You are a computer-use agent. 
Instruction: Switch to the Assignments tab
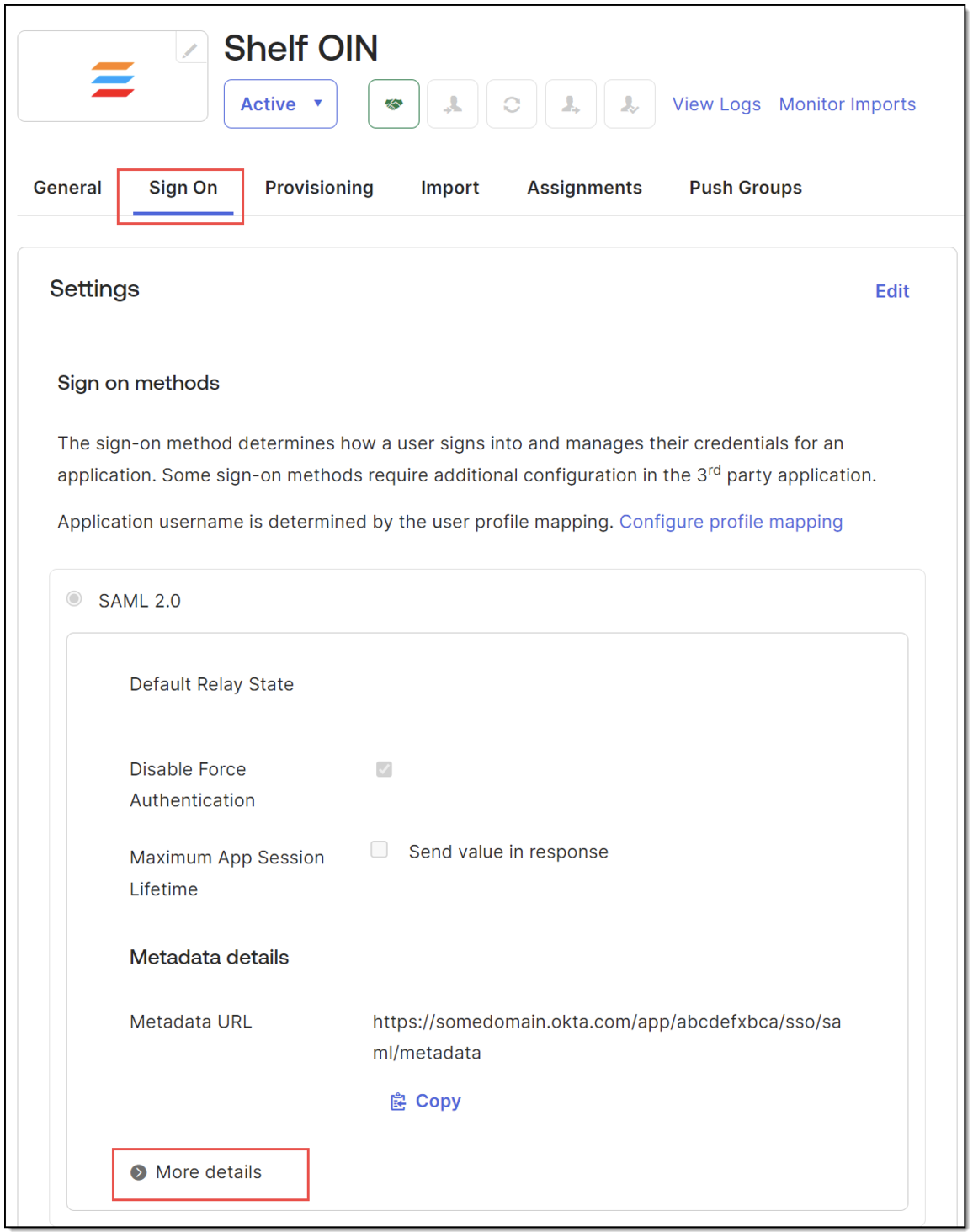(x=584, y=188)
